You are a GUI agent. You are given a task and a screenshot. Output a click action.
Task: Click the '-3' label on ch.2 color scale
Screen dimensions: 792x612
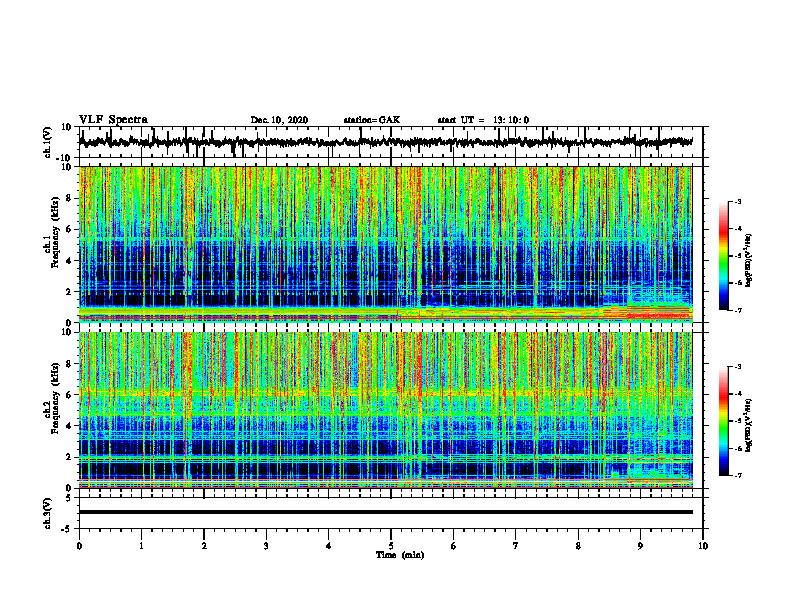(737, 367)
